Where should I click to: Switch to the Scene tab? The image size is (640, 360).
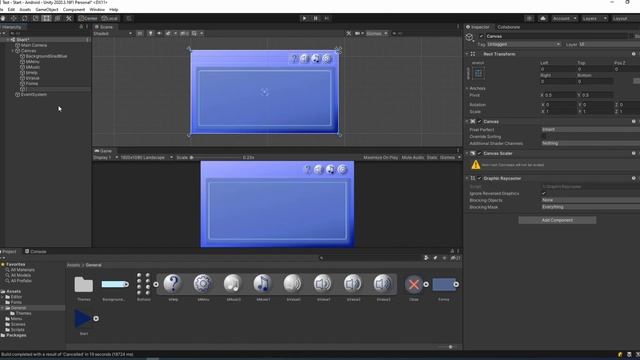pyautogui.click(x=104, y=27)
